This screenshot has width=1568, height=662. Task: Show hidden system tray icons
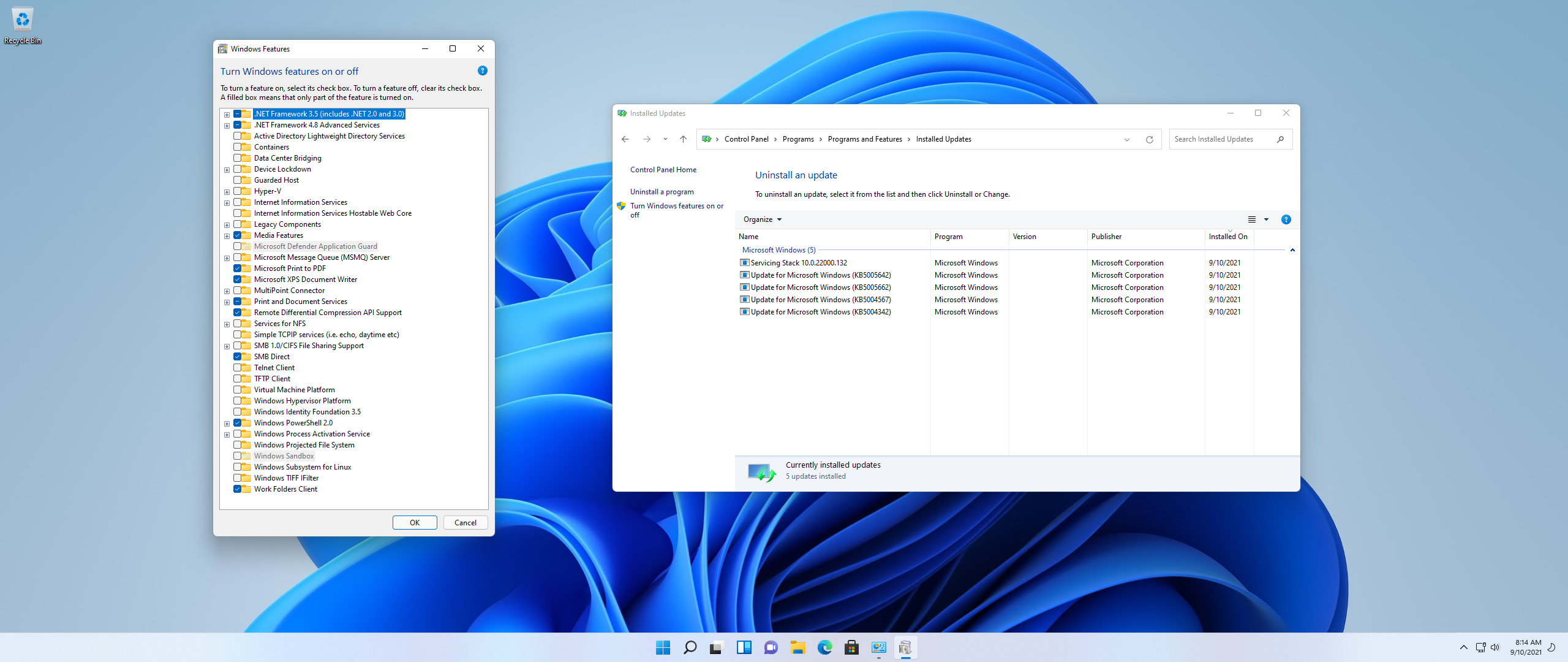(1464, 647)
